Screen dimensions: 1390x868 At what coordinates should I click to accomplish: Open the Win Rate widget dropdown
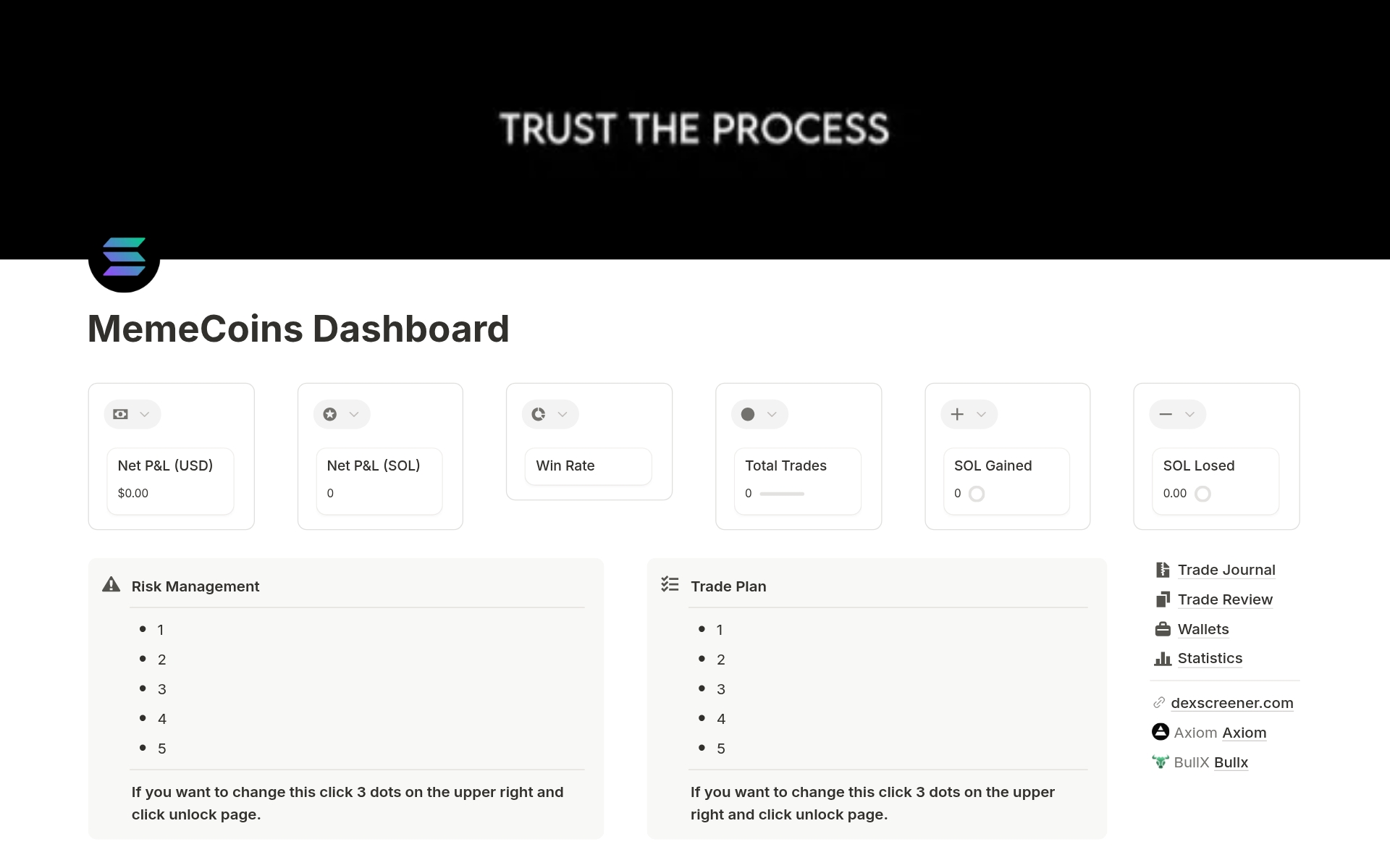[x=563, y=414]
